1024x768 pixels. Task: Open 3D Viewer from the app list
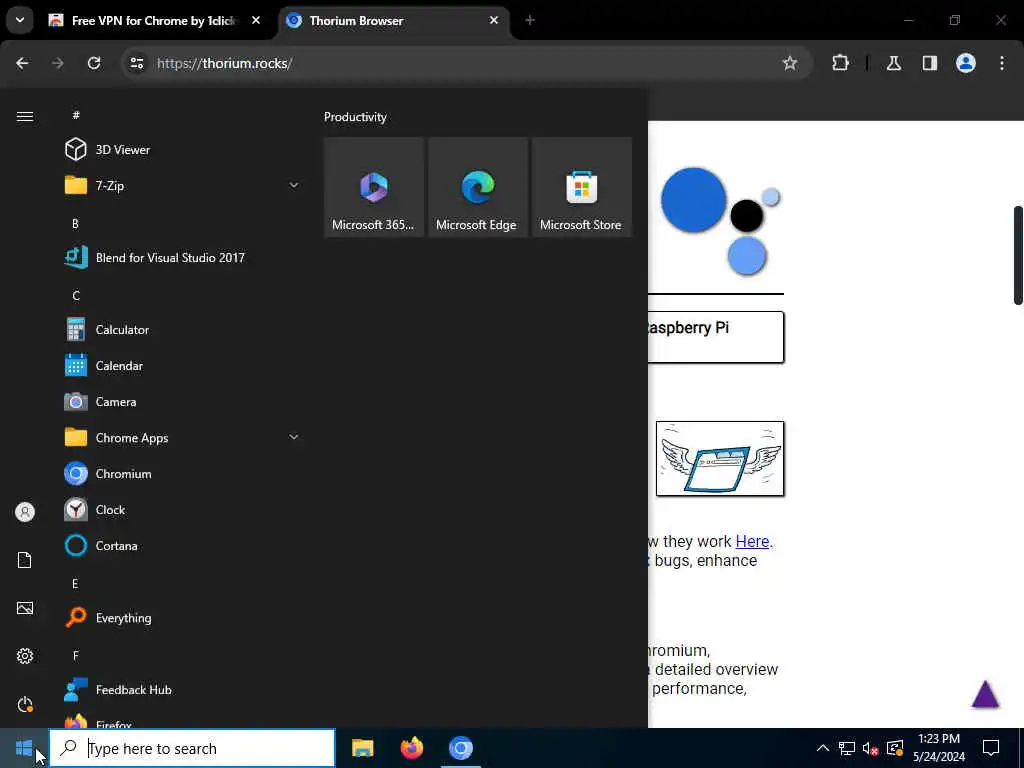point(182,150)
